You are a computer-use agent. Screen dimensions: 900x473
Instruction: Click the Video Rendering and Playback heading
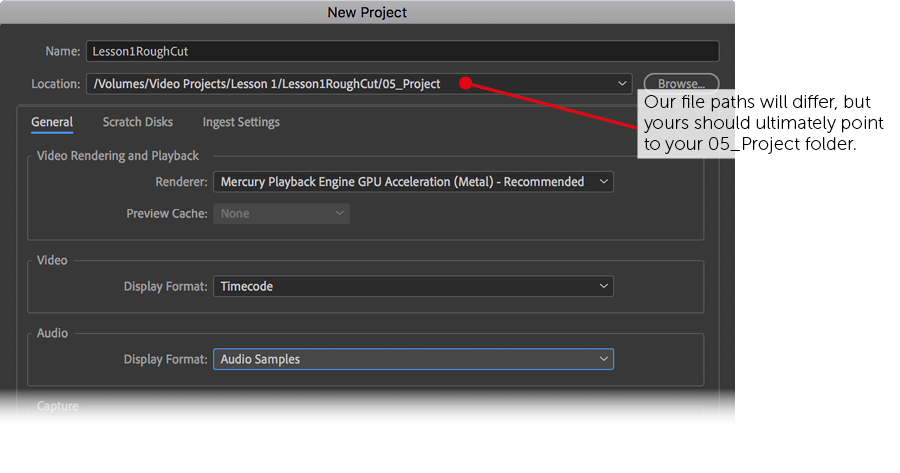pyautogui.click(x=118, y=156)
